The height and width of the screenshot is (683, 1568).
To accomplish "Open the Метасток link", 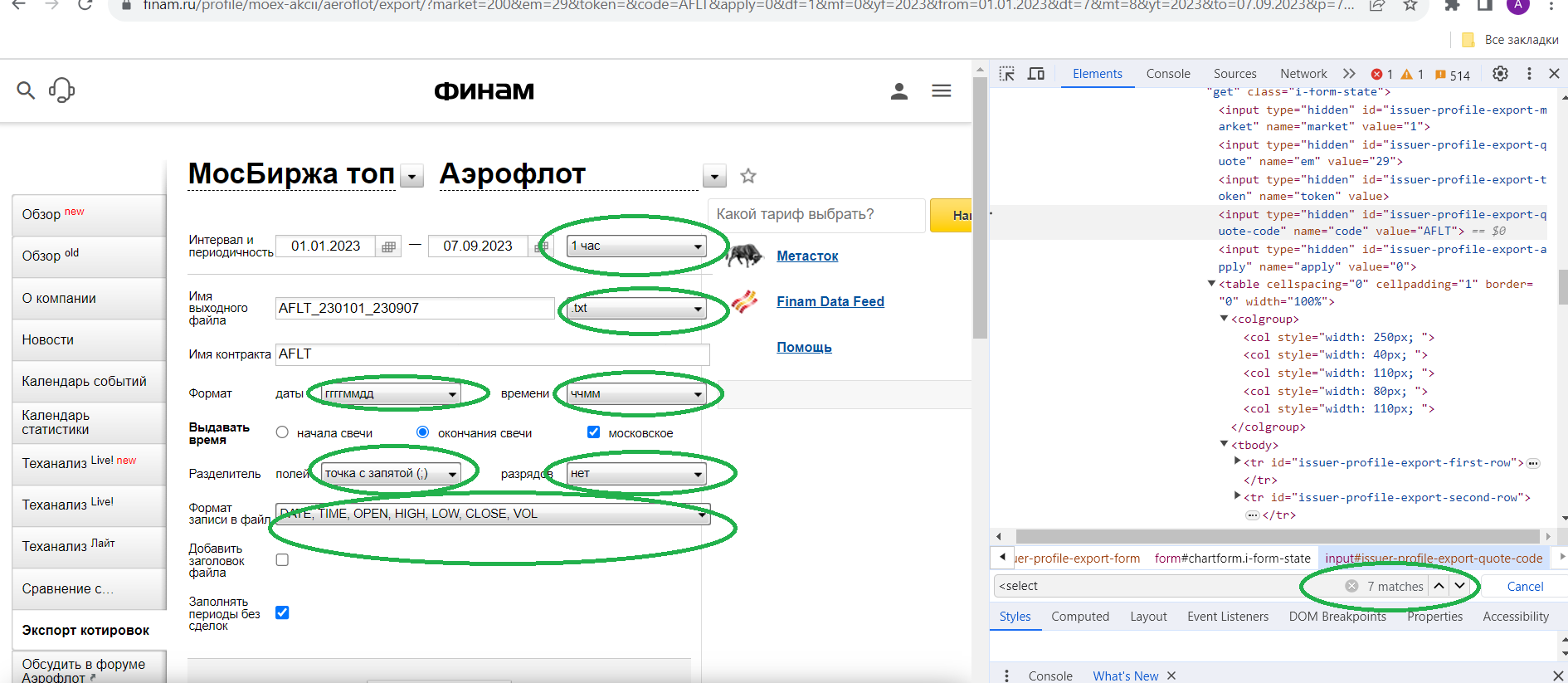I will tap(807, 256).
